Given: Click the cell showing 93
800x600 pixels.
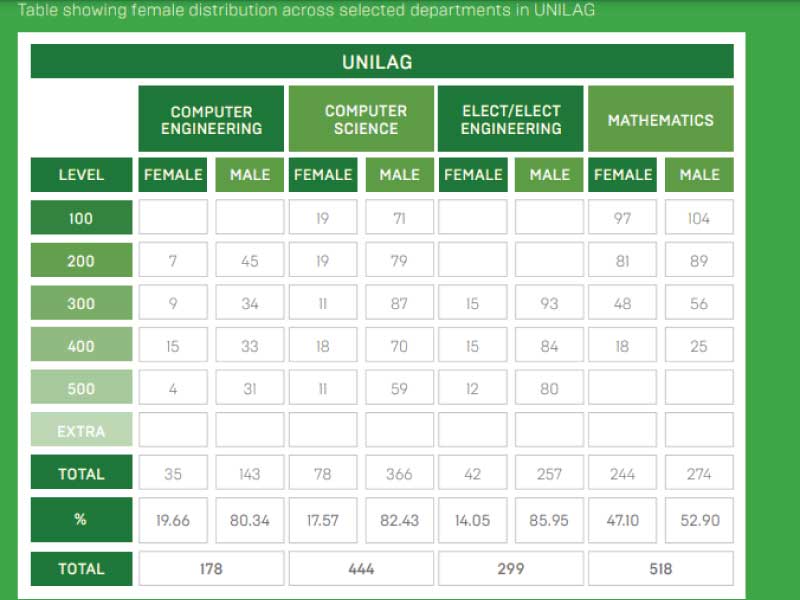Looking at the screenshot, I should click(x=549, y=303).
